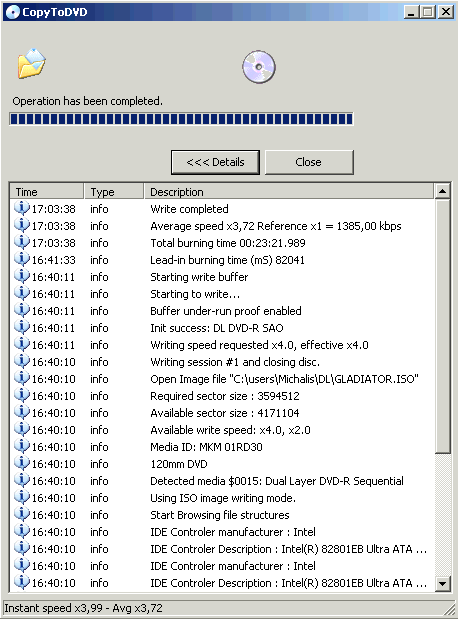The width and height of the screenshot is (458, 619).
Task: Sort log by the Time column header
Action: (x=47, y=192)
